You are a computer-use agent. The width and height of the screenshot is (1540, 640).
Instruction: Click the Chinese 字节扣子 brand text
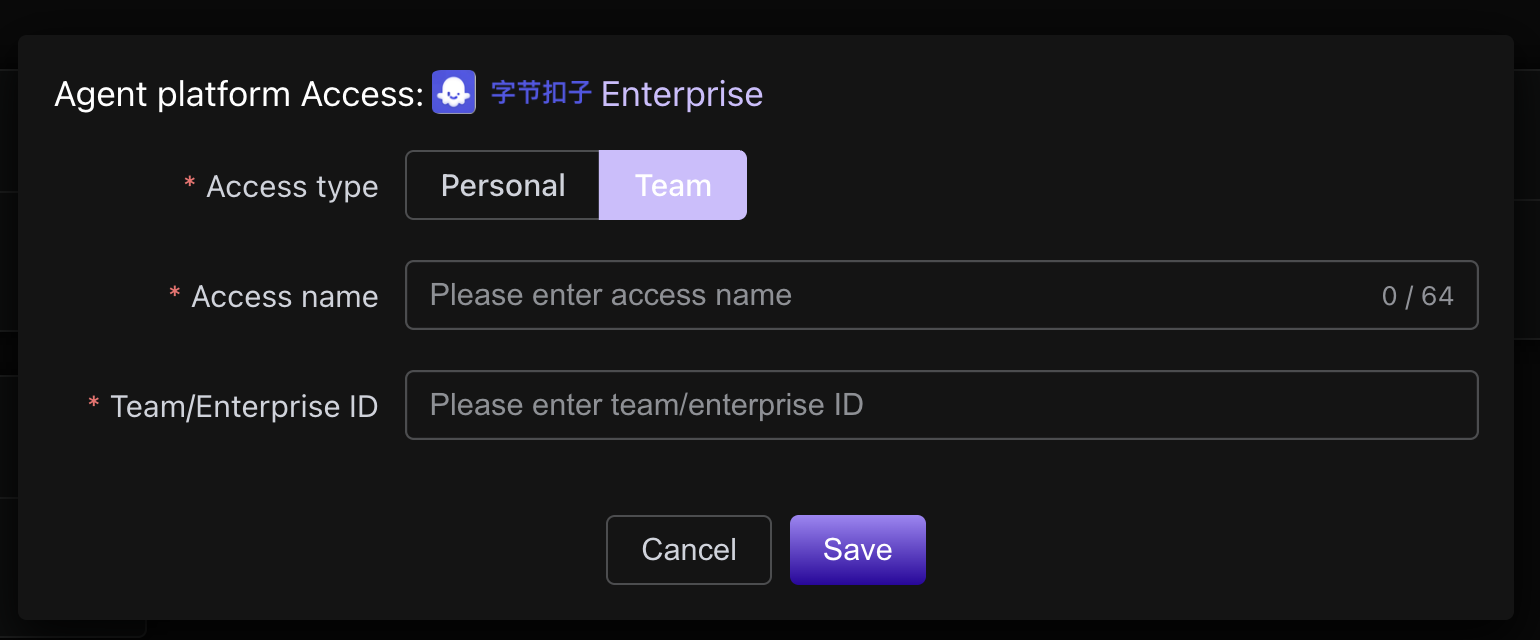click(x=541, y=93)
